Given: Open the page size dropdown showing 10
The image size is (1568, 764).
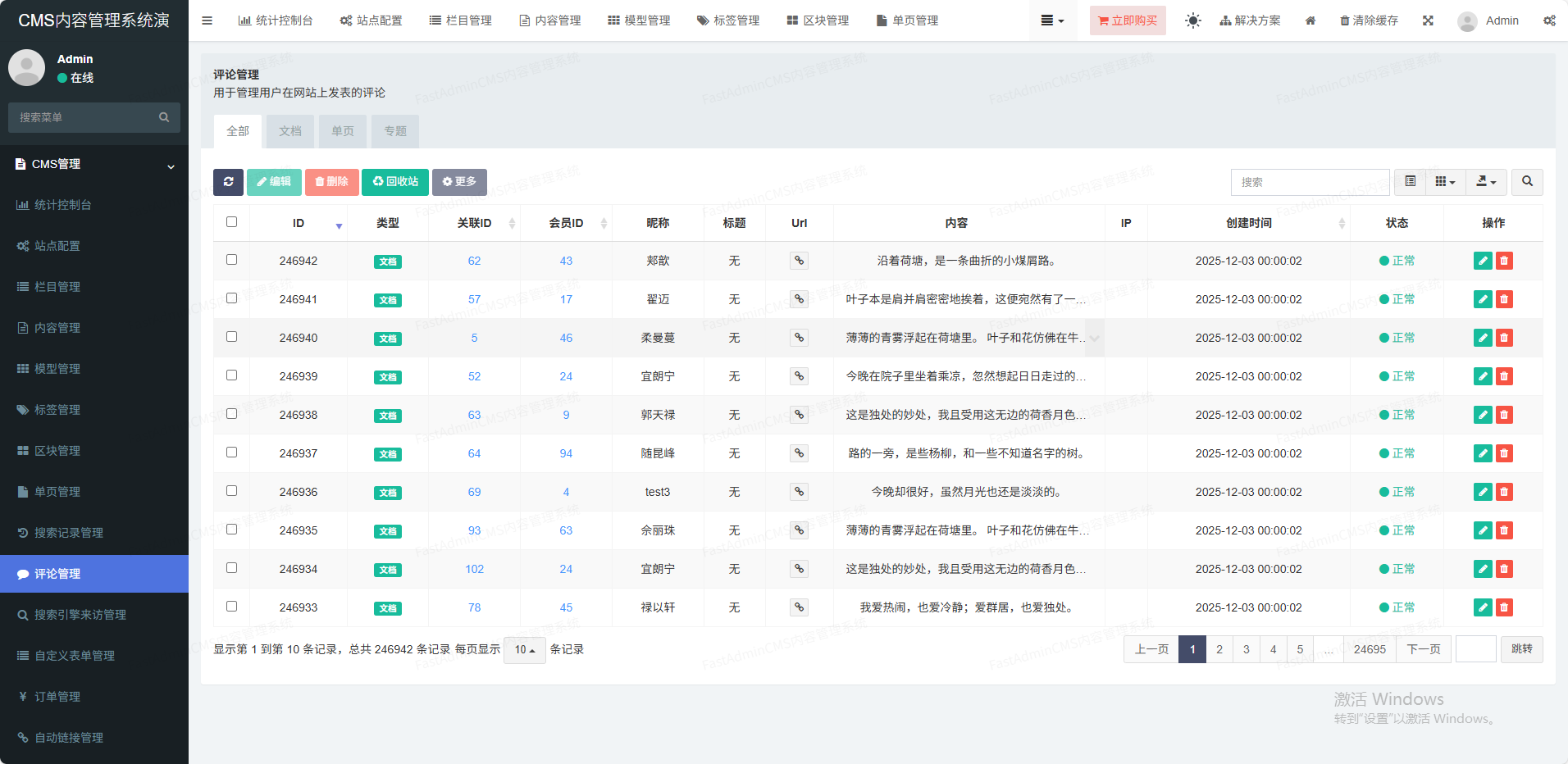Looking at the screenshot, I should click(524, 650).
